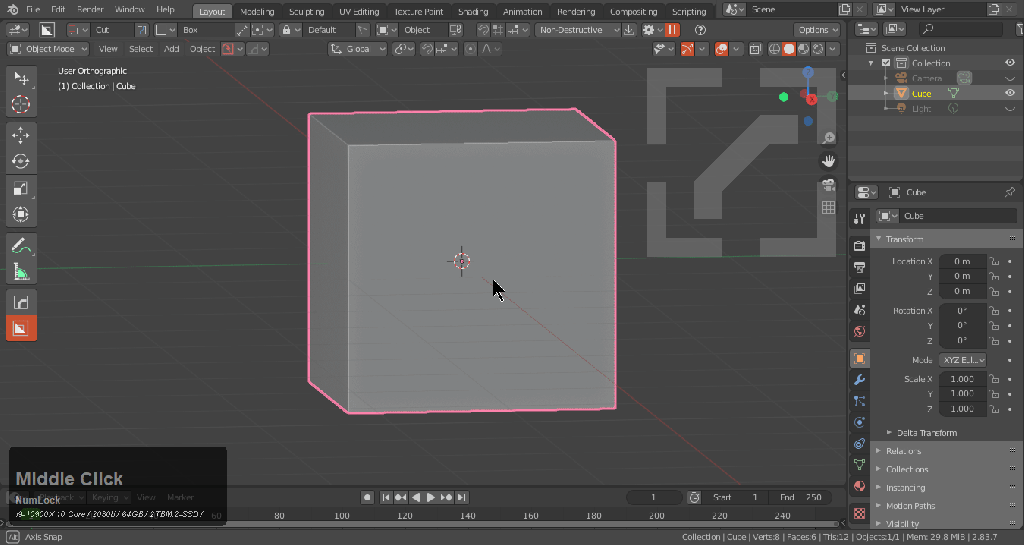Click the Scale X value field
Image resolution: width=1024 pixels, height=545 pixels.
coord(962,379)
